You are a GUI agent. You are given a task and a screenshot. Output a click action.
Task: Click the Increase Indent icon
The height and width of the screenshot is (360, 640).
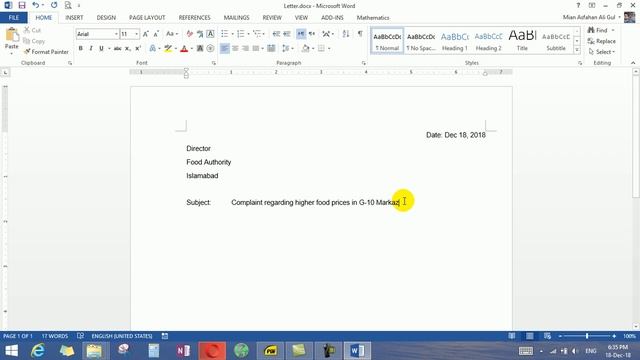tap(287, 34)
